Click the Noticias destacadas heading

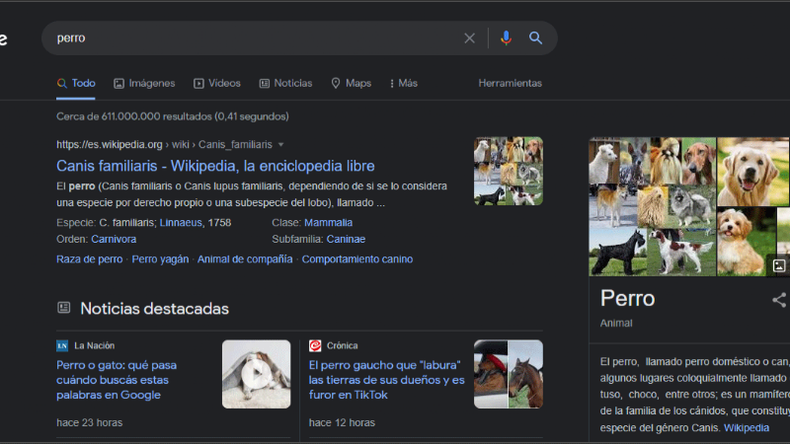tap(155, 308)
